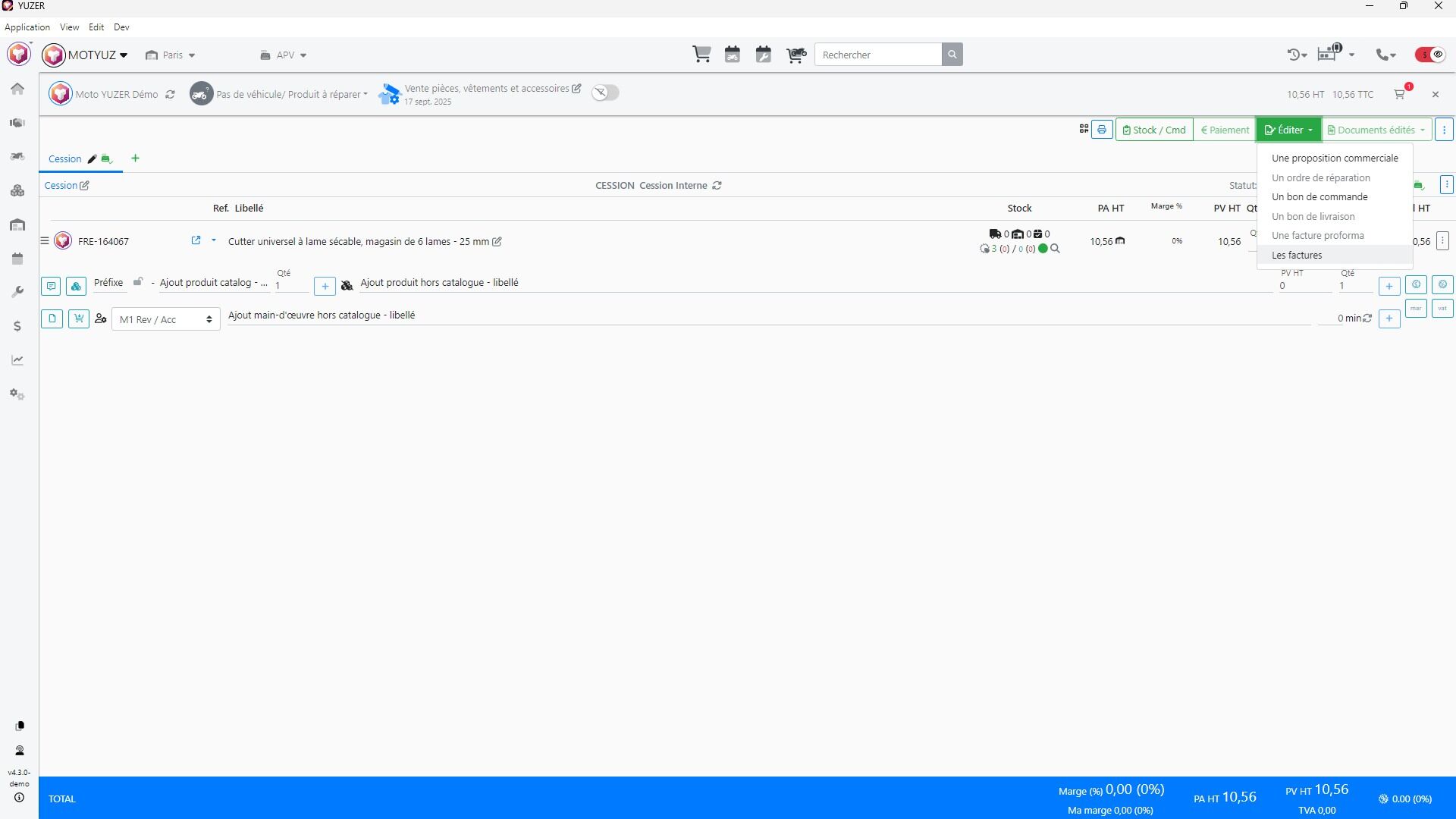Click the settings gears icon in sidebar
The width and height of the screenshot is (1456, 819).
point(17,394)
